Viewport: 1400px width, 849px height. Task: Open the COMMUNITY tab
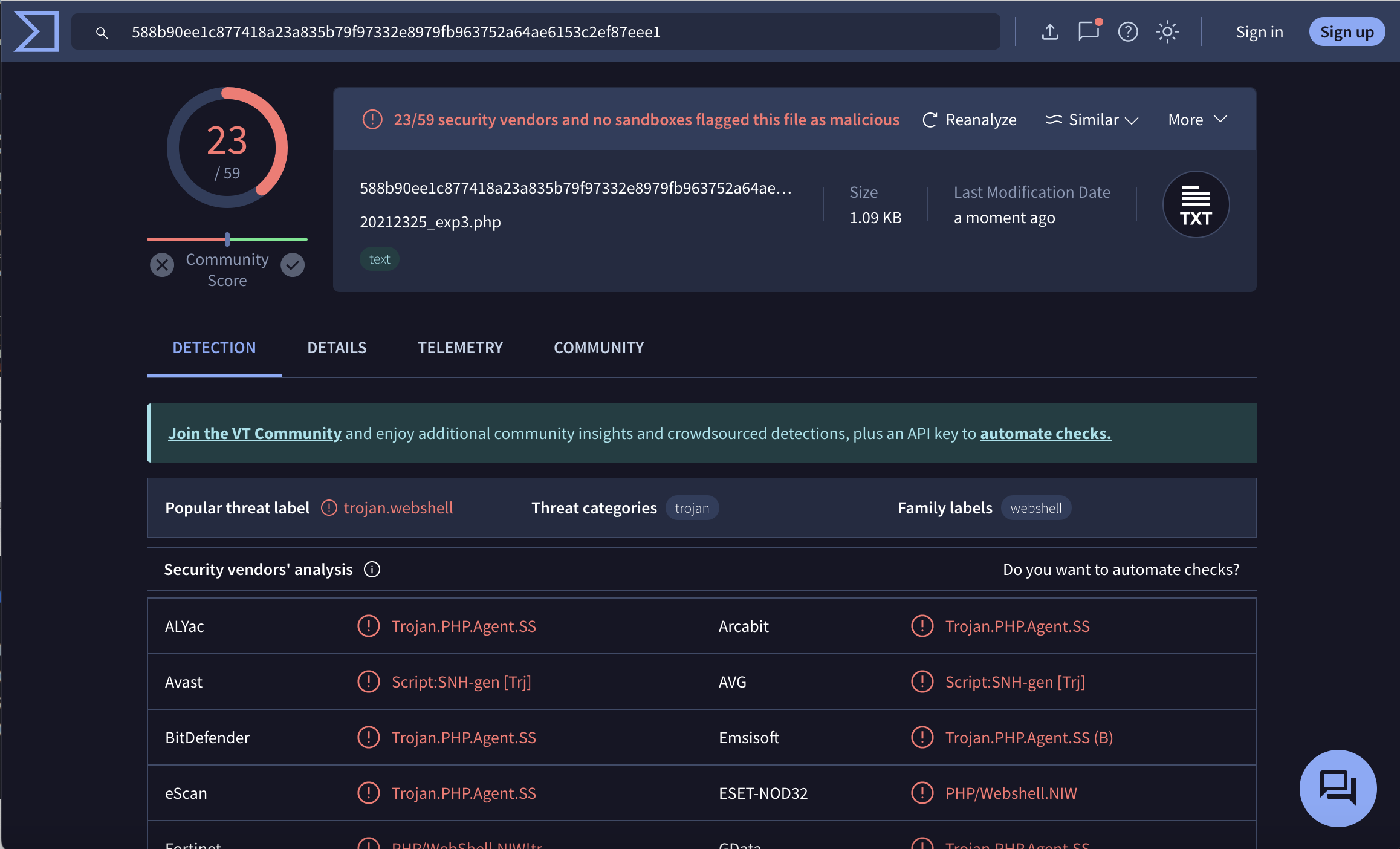click(598, 348)
